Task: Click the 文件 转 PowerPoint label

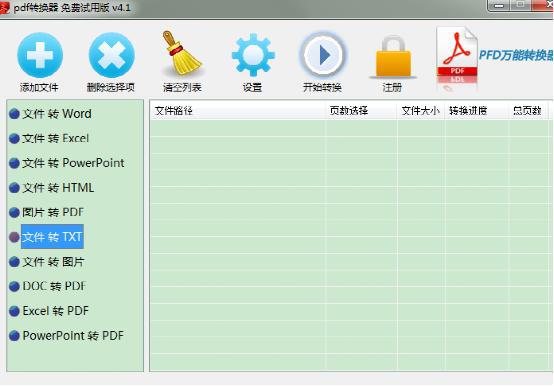Action: (73, 163)
